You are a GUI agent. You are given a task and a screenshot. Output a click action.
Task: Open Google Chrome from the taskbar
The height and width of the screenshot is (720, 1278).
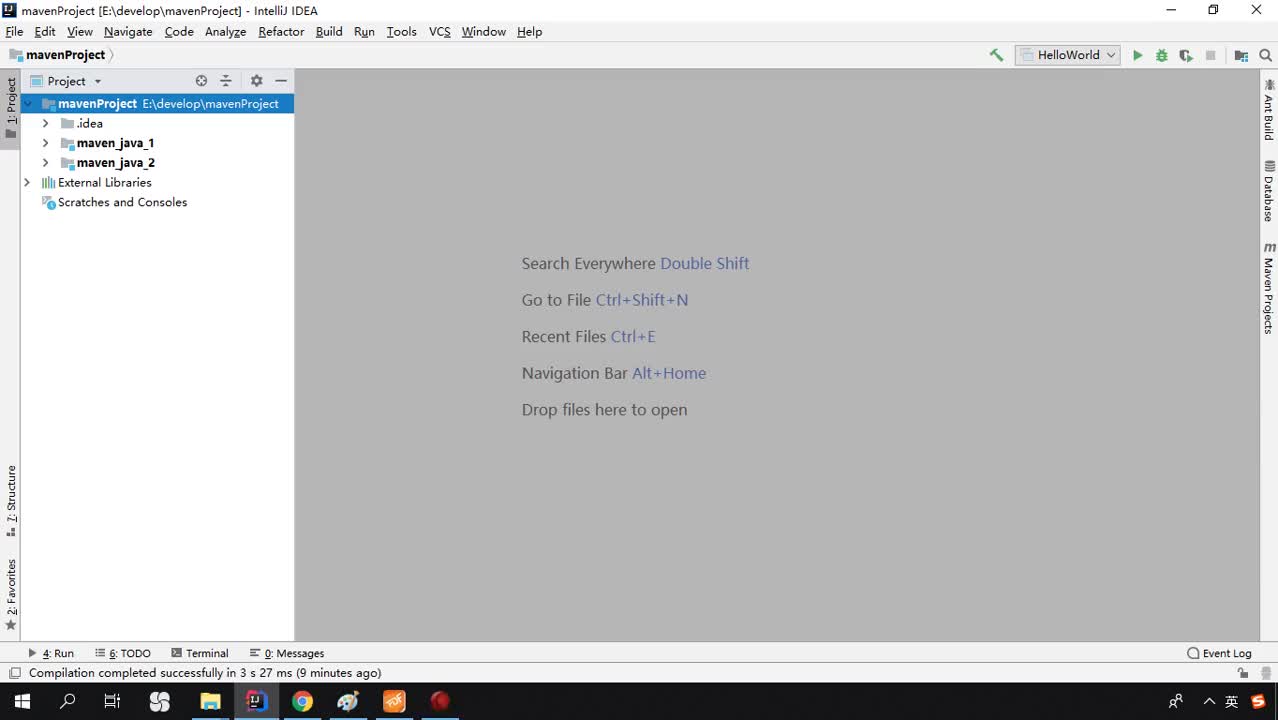coord(302,701)
